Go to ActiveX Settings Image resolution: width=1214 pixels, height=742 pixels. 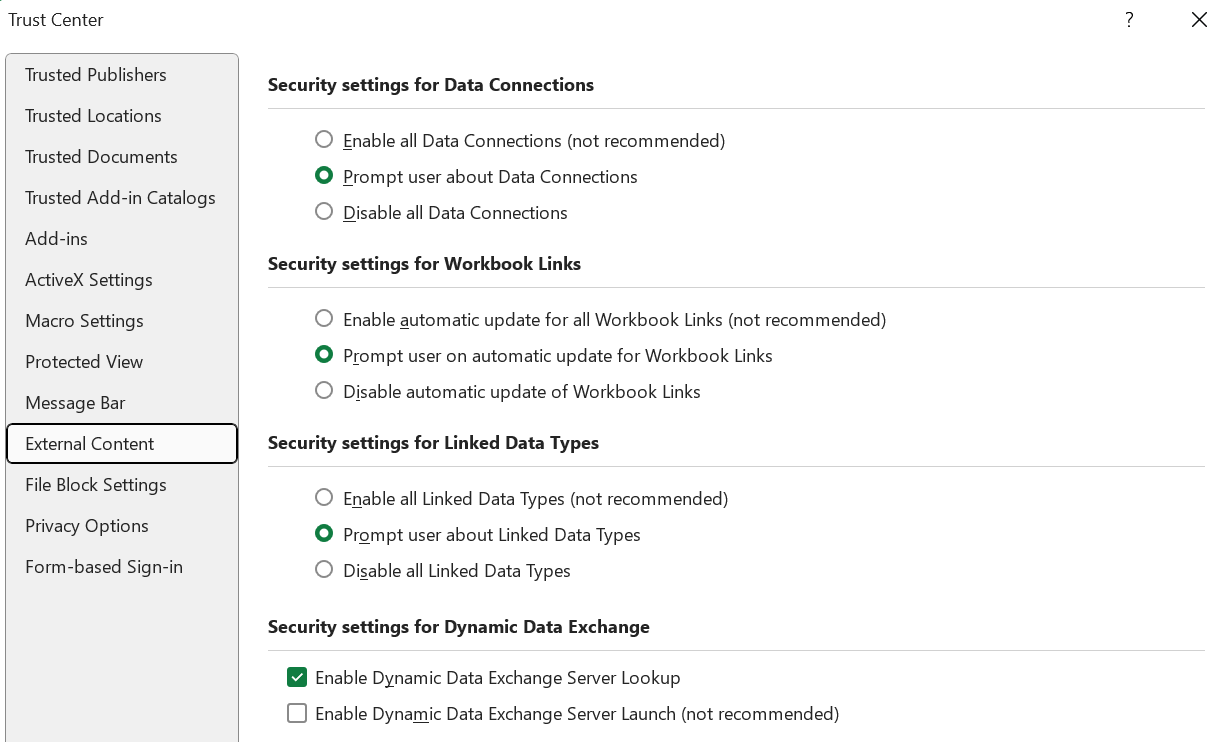pyautogui.click(x=88, y=280)
